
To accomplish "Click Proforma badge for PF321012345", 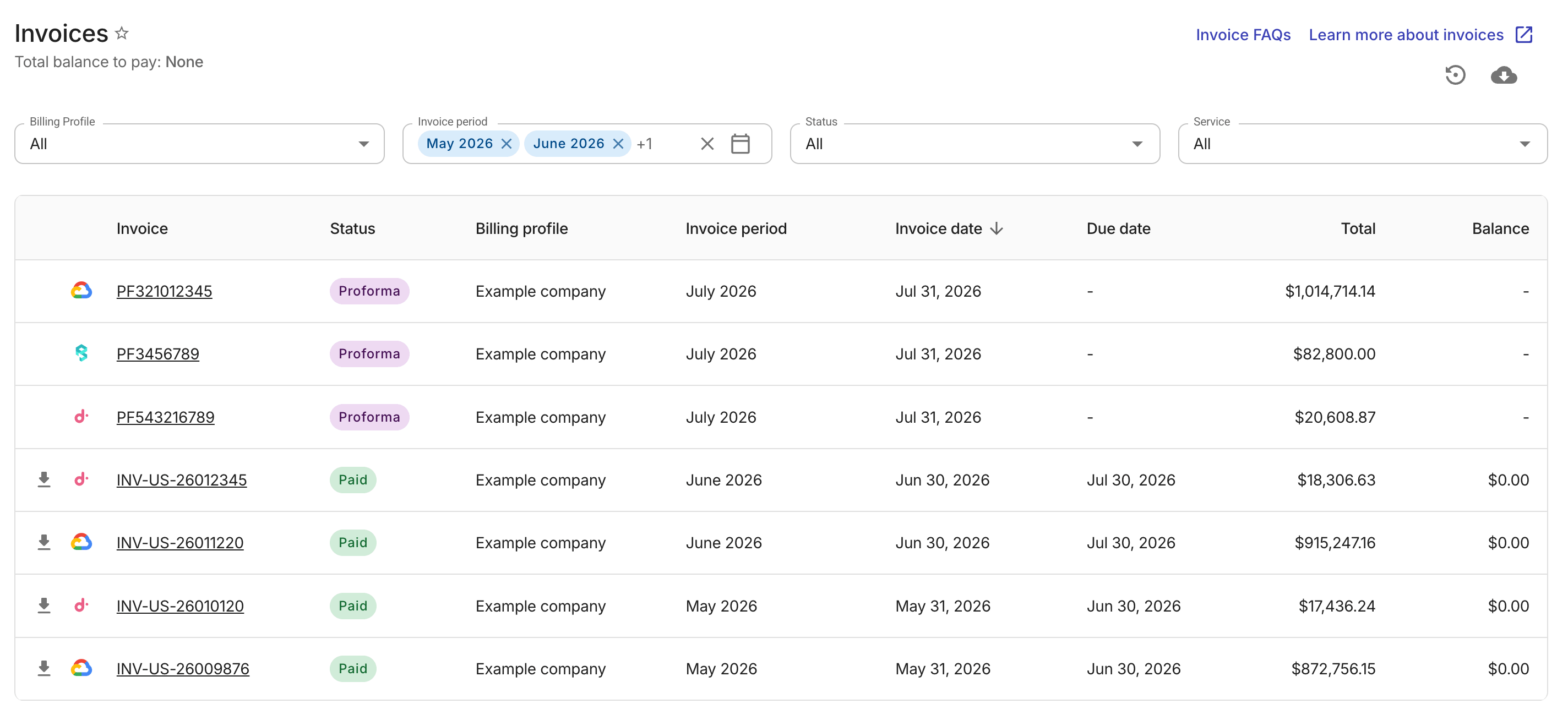I will pos(369,291).
